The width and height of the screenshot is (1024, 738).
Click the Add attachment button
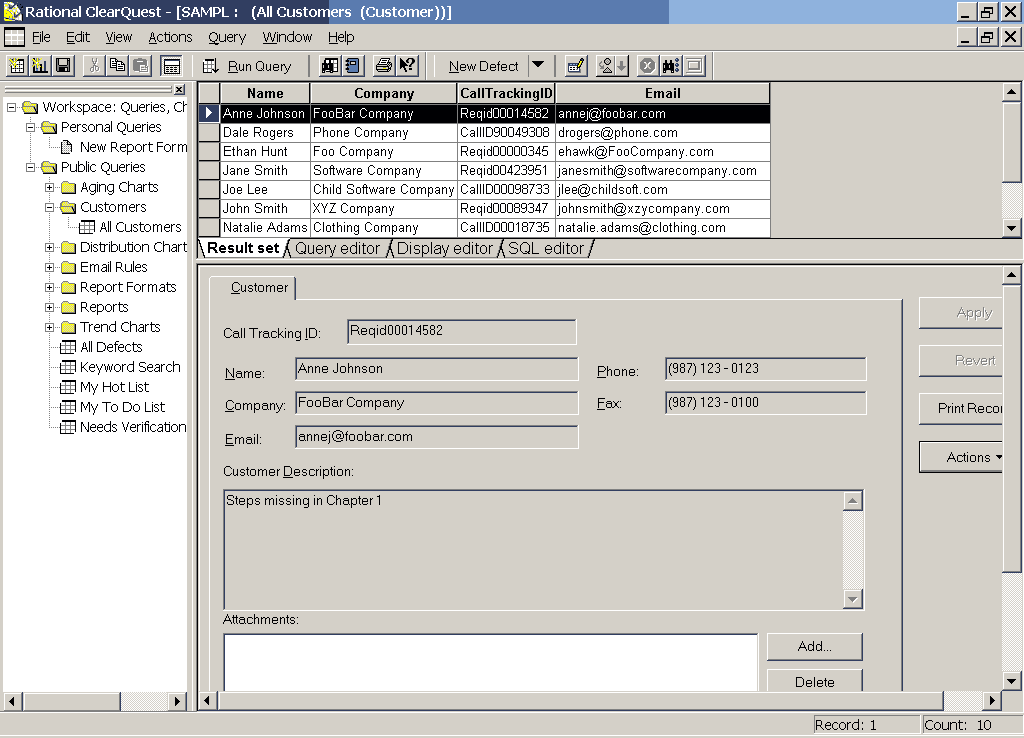coord(814,647)
